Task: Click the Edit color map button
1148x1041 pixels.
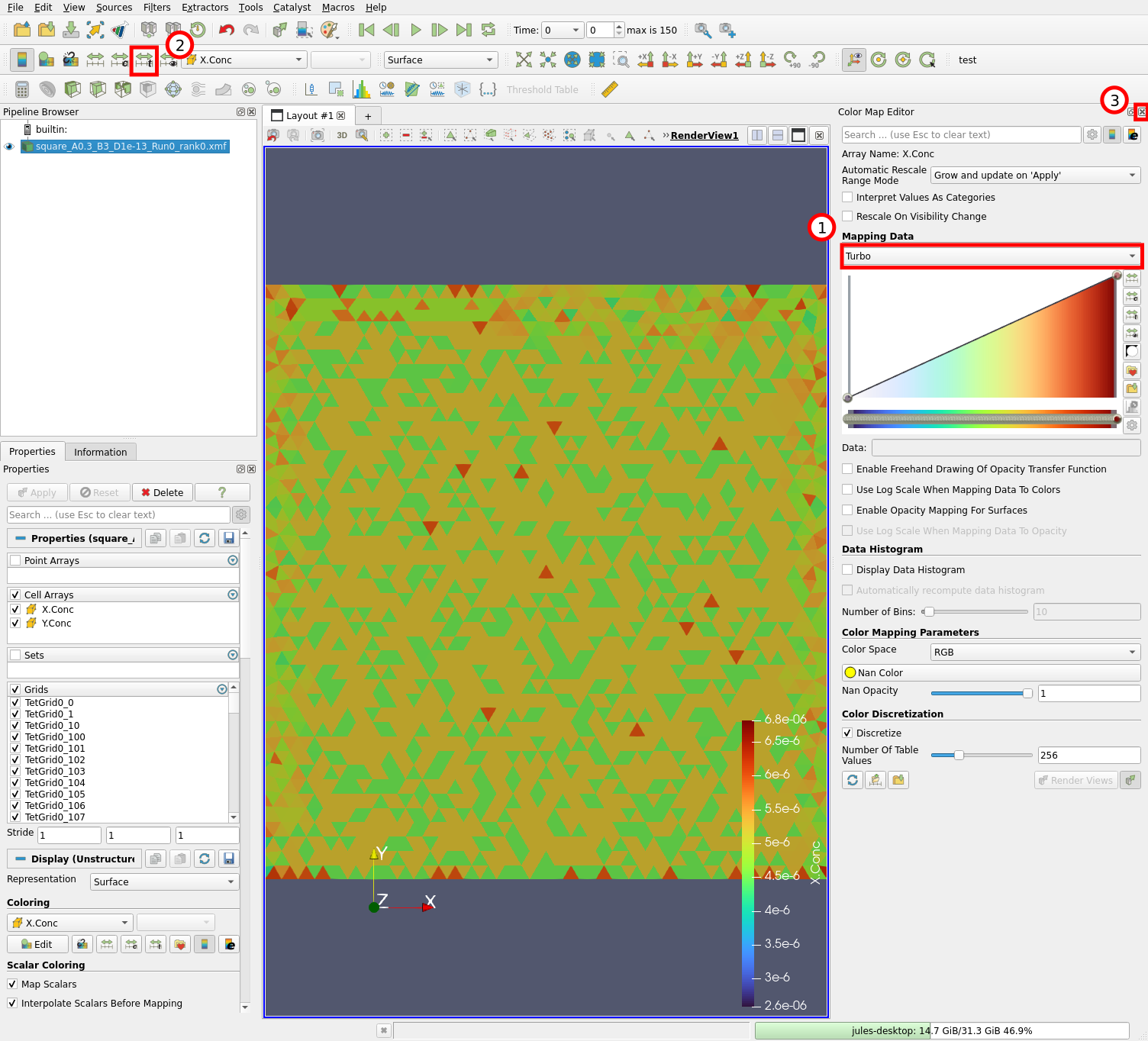Action: click(37, 944)
